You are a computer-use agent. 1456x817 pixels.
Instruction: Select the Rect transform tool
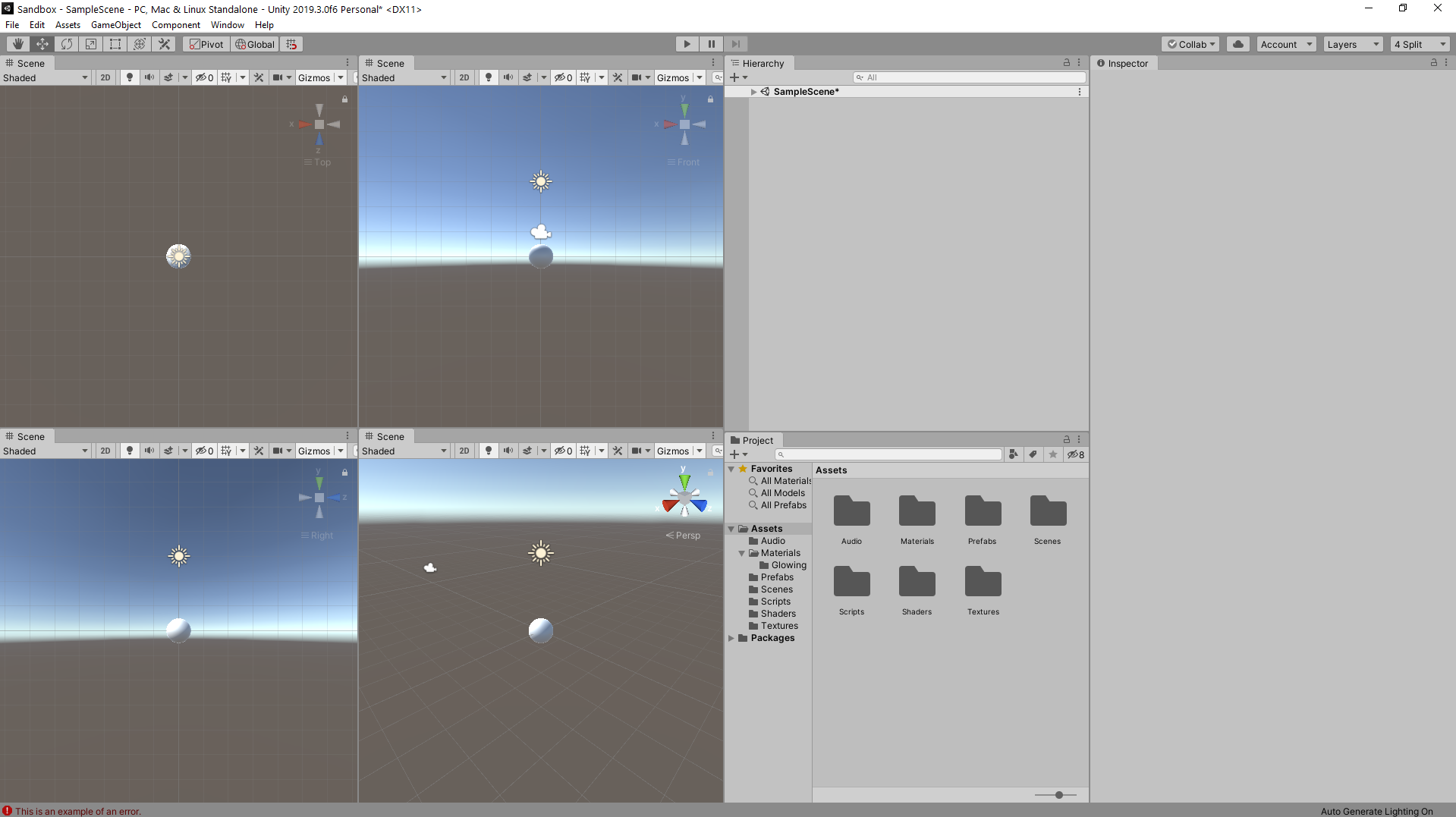tap(115, 44)
